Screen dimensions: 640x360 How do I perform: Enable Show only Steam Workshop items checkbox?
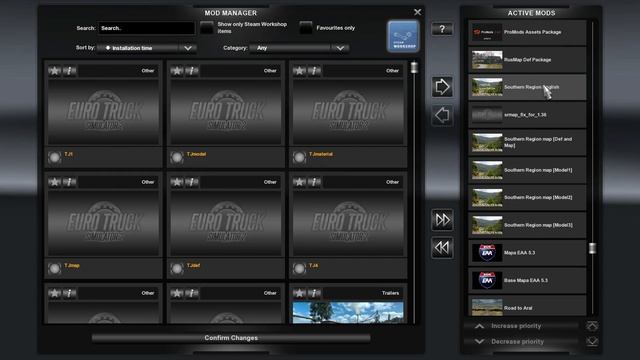(x=207, y=28)
